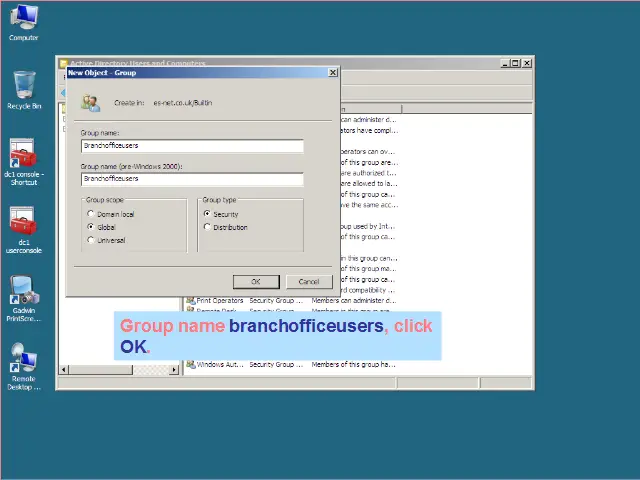Choose the Distribution group type
Image resolution: width=640 pixels, height=480 pixels.
coord(207,227)
